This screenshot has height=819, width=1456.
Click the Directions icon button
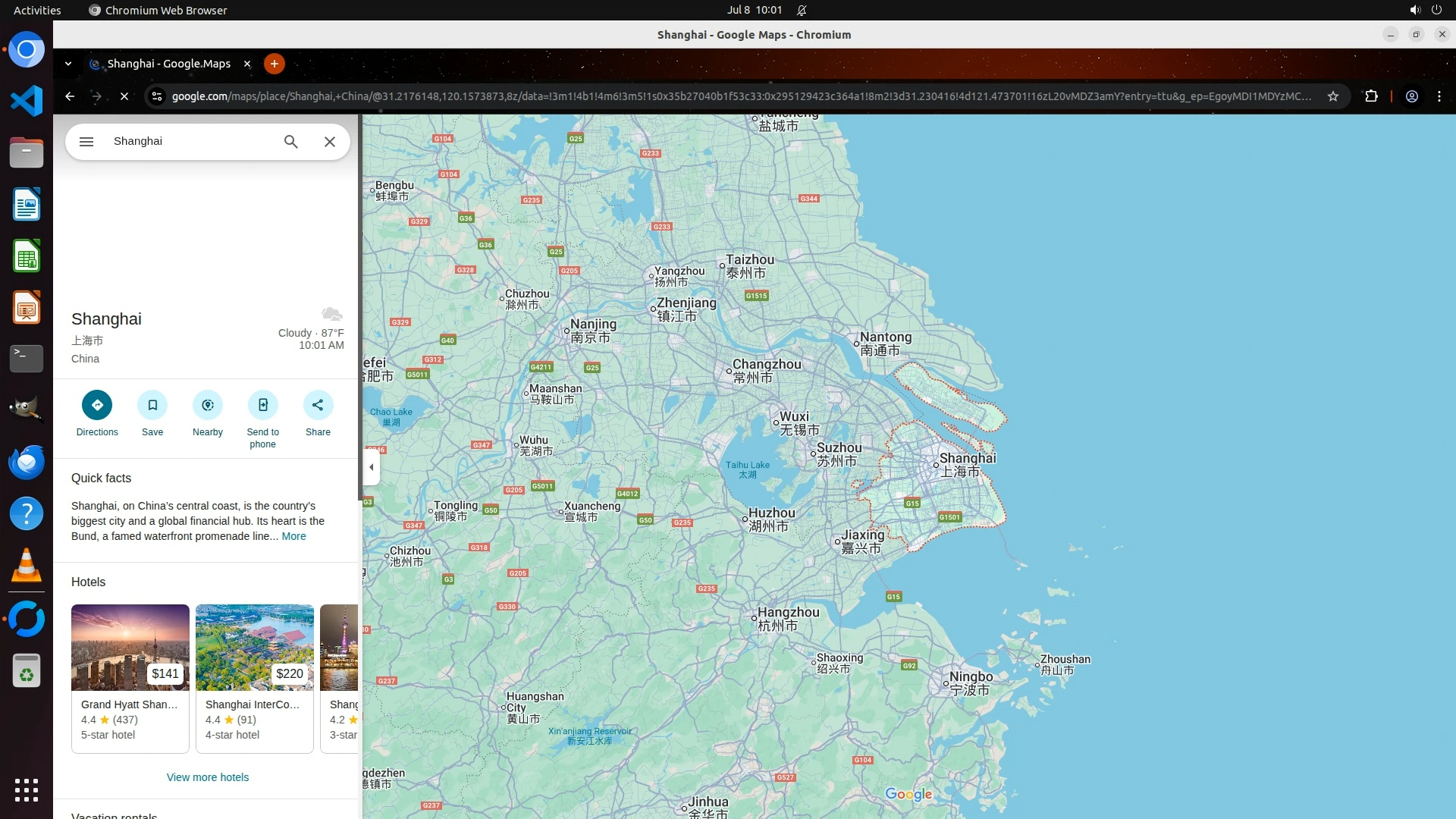97,405
